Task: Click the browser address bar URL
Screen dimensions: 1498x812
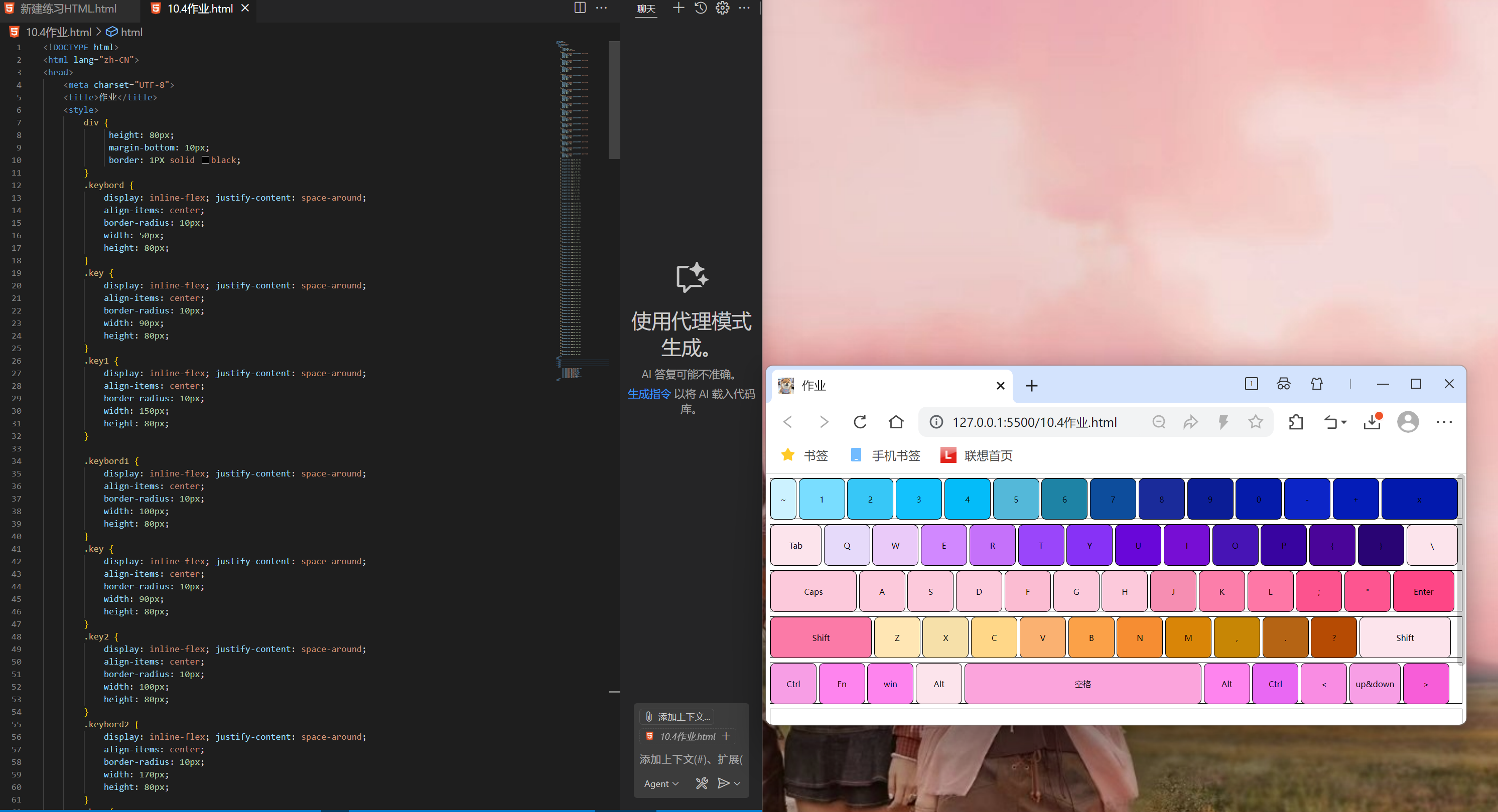Action: (1034, 422)
